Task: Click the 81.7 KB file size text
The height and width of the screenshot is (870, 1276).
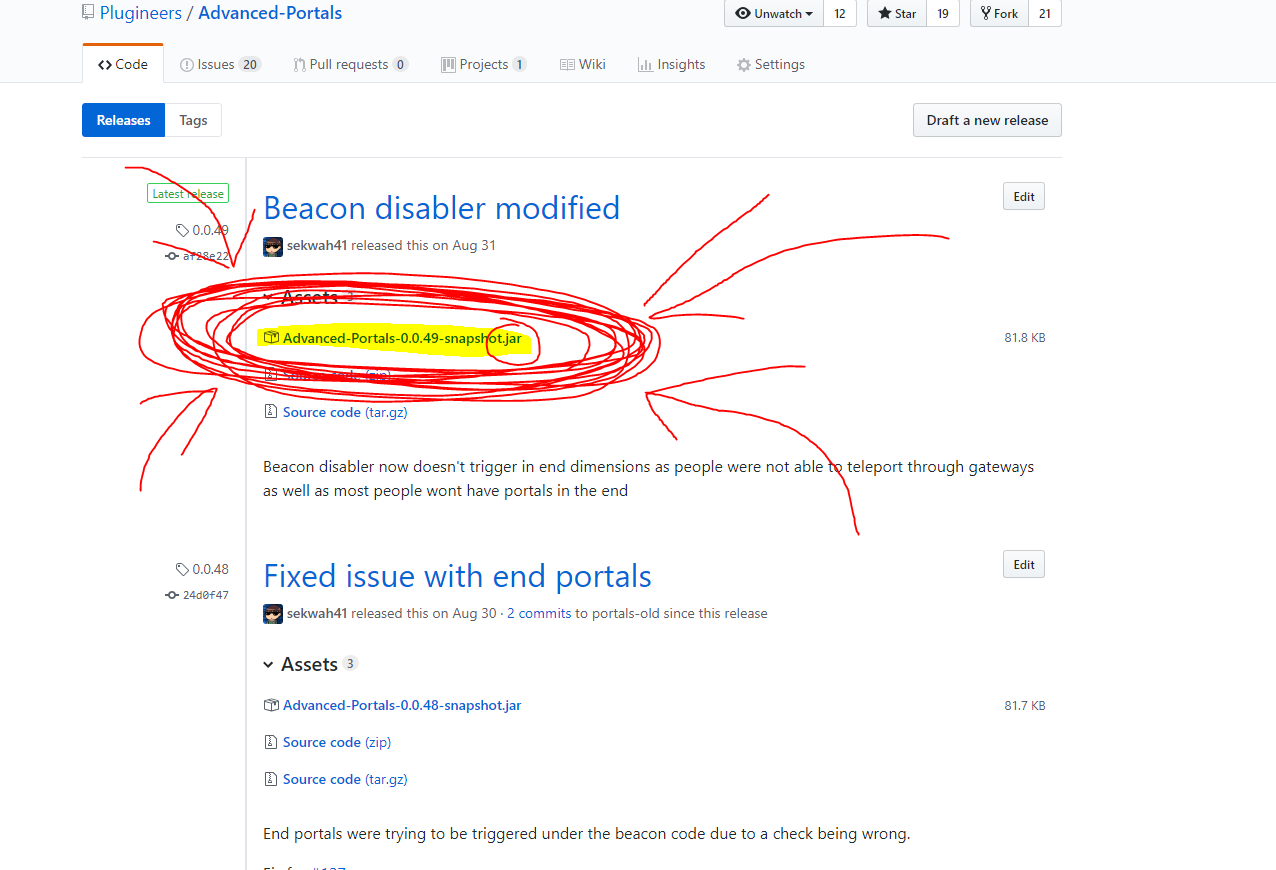Action: tap(1025, 706)
